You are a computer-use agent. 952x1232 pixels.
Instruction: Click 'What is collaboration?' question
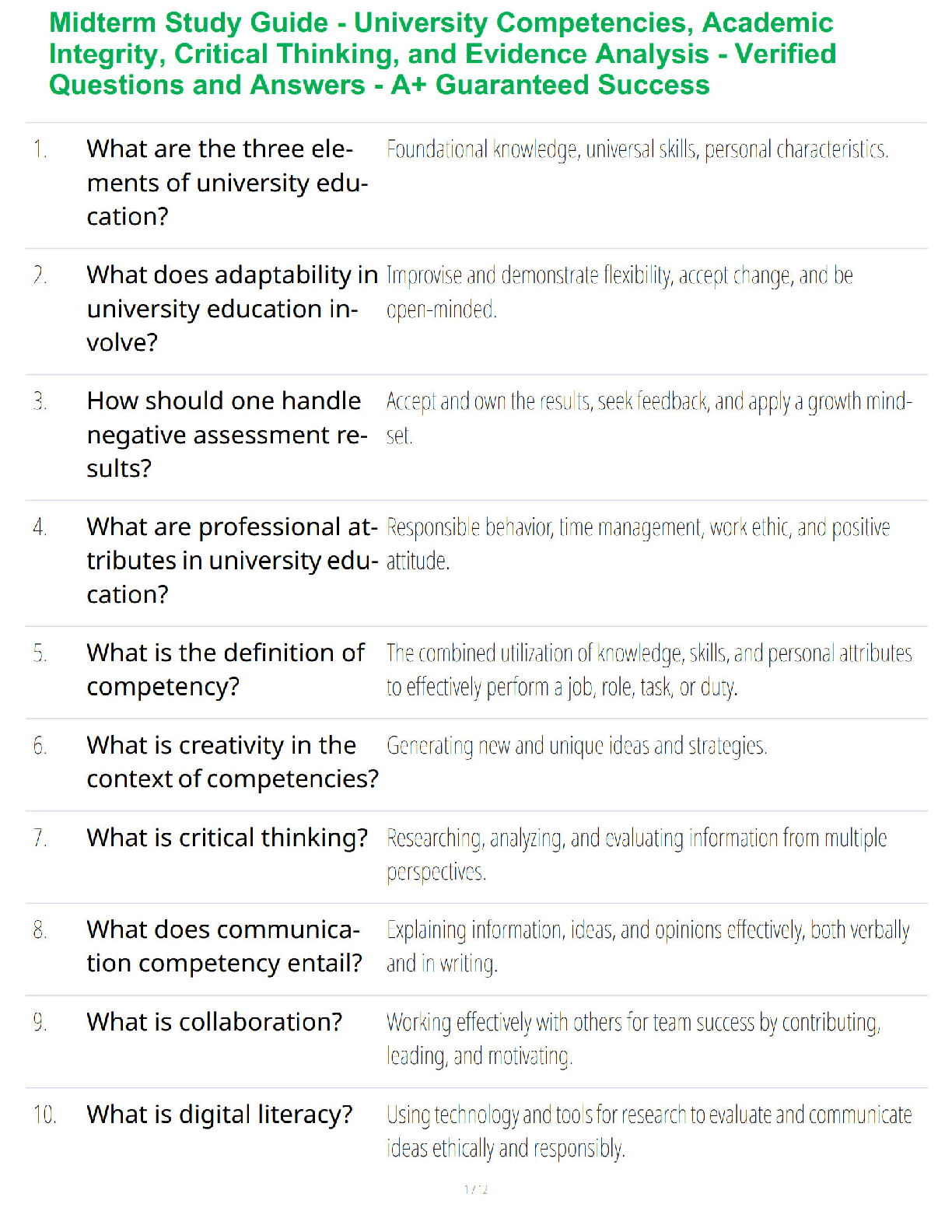click(x=215, y=1022)
